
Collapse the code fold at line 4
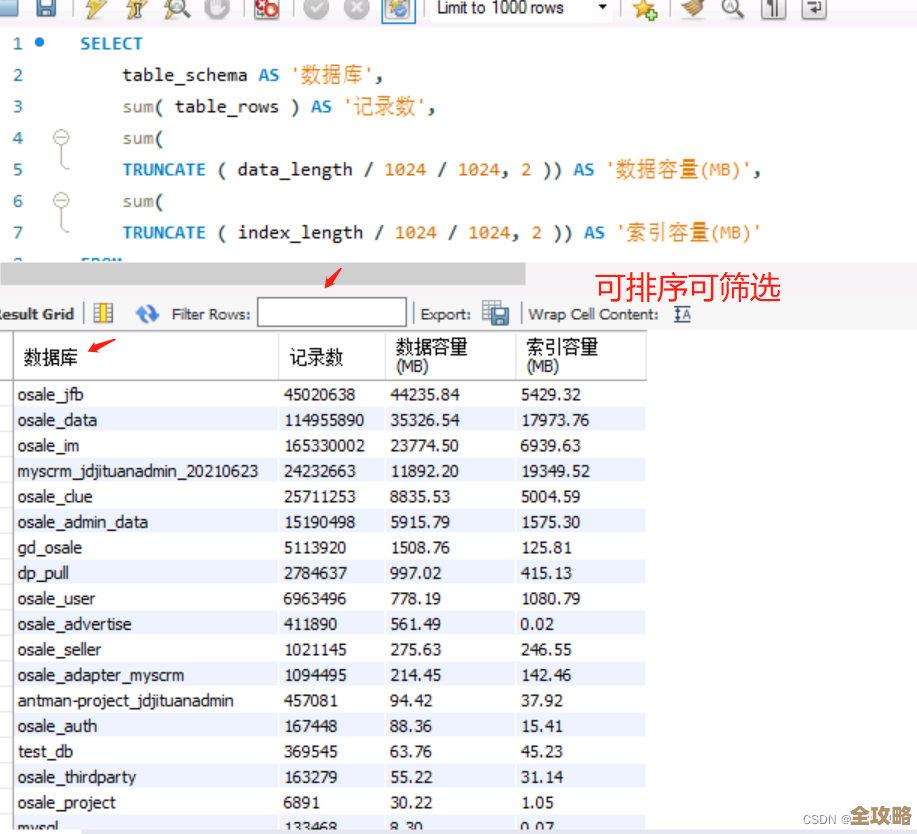[x=61, y=137]
